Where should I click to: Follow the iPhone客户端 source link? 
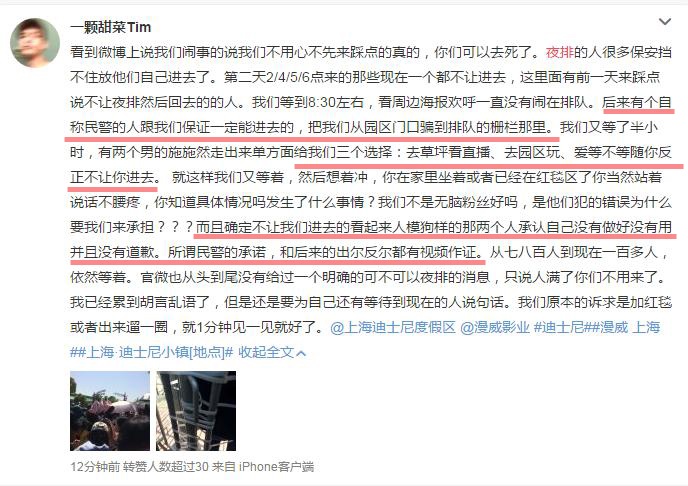(276, 466)
